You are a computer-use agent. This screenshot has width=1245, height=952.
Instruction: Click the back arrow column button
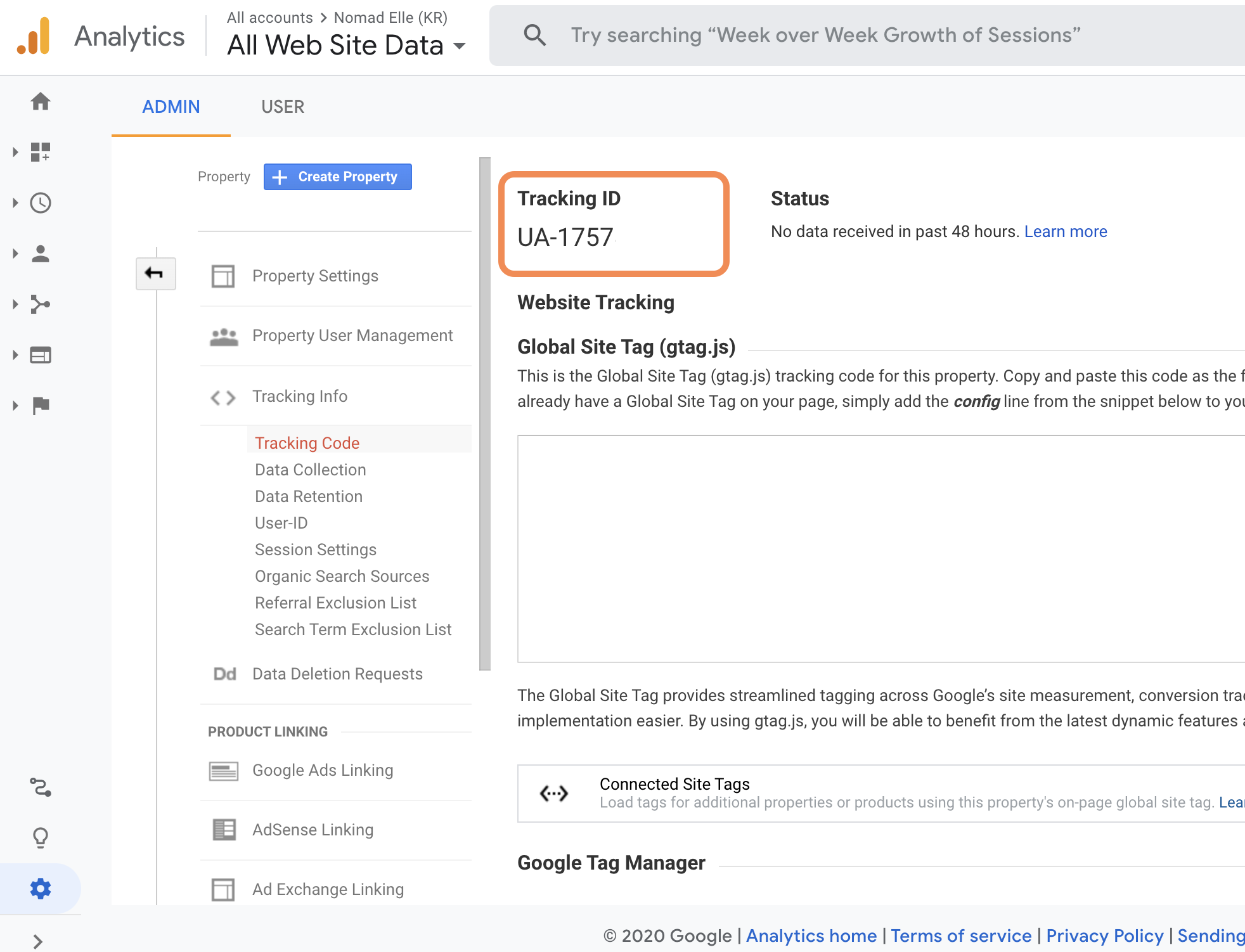pyautogui.click(x=155, y=274)
